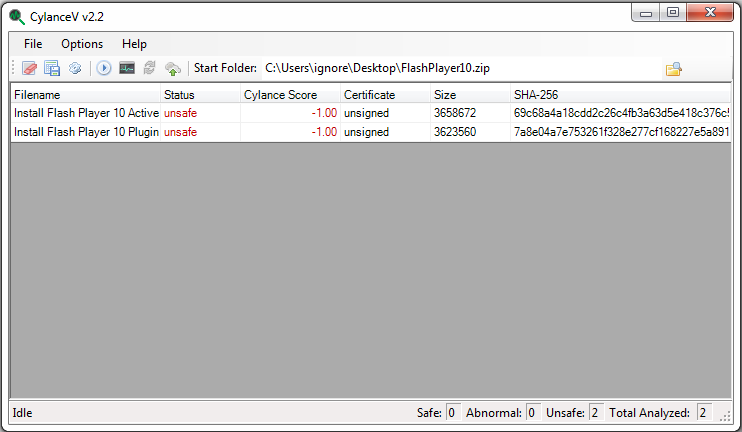The width and height of the screenshot is (742, 432).
Task: Click hash starting with 69c68a4a
Action: 621,113
